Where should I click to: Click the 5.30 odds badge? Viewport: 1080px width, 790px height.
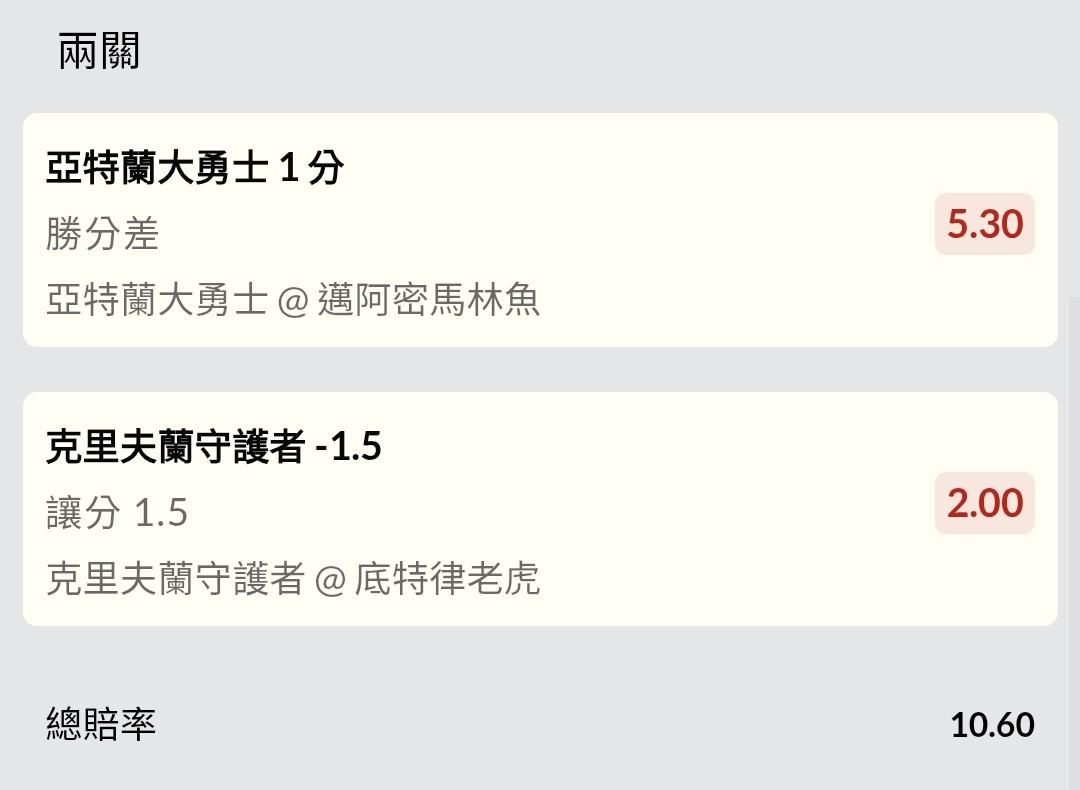(x=984, y=224)
